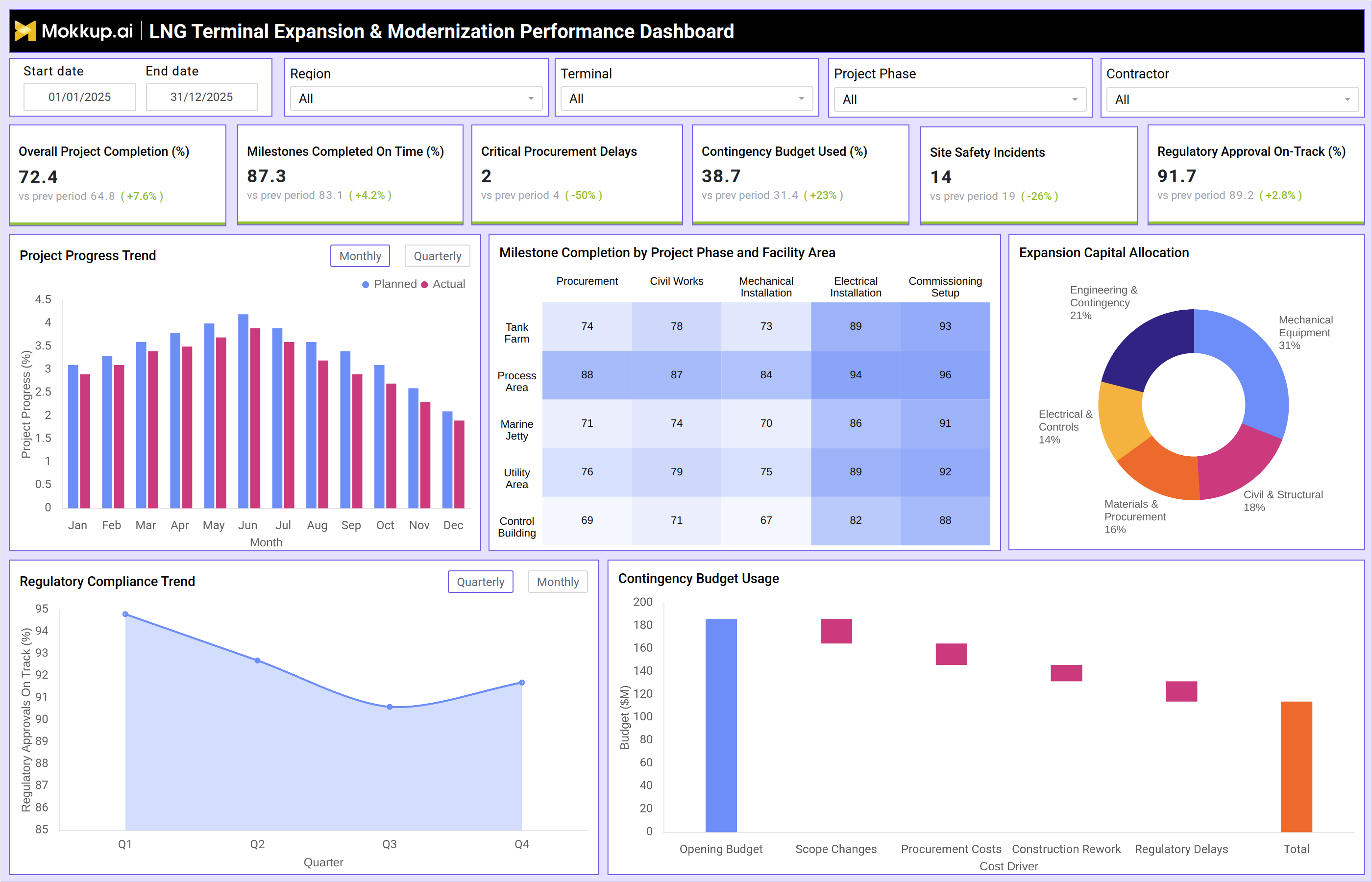Click Control Building Procurement cell 69
The image size is (1372, 882).
point(587,520)
